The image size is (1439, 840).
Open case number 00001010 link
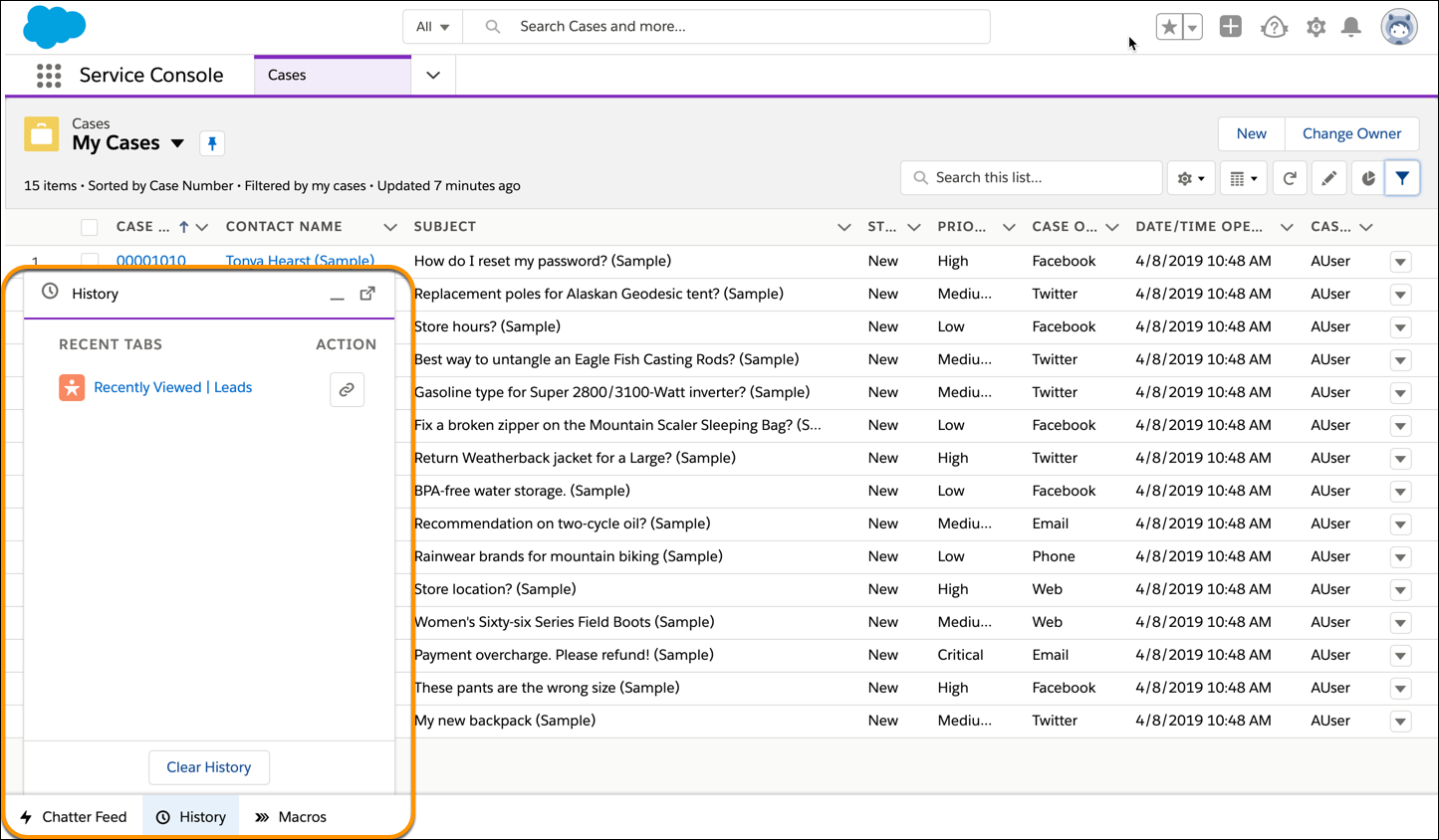coord(151,262)
